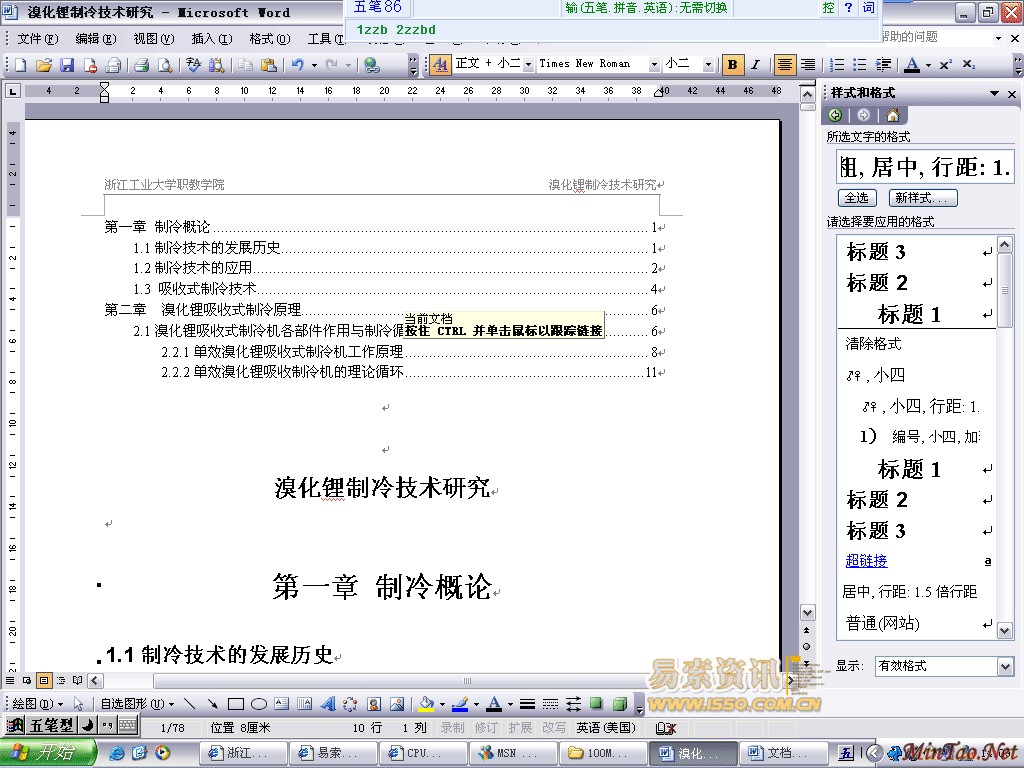
Task: Open the 插入 menu
Action: (x=211, y=39)
